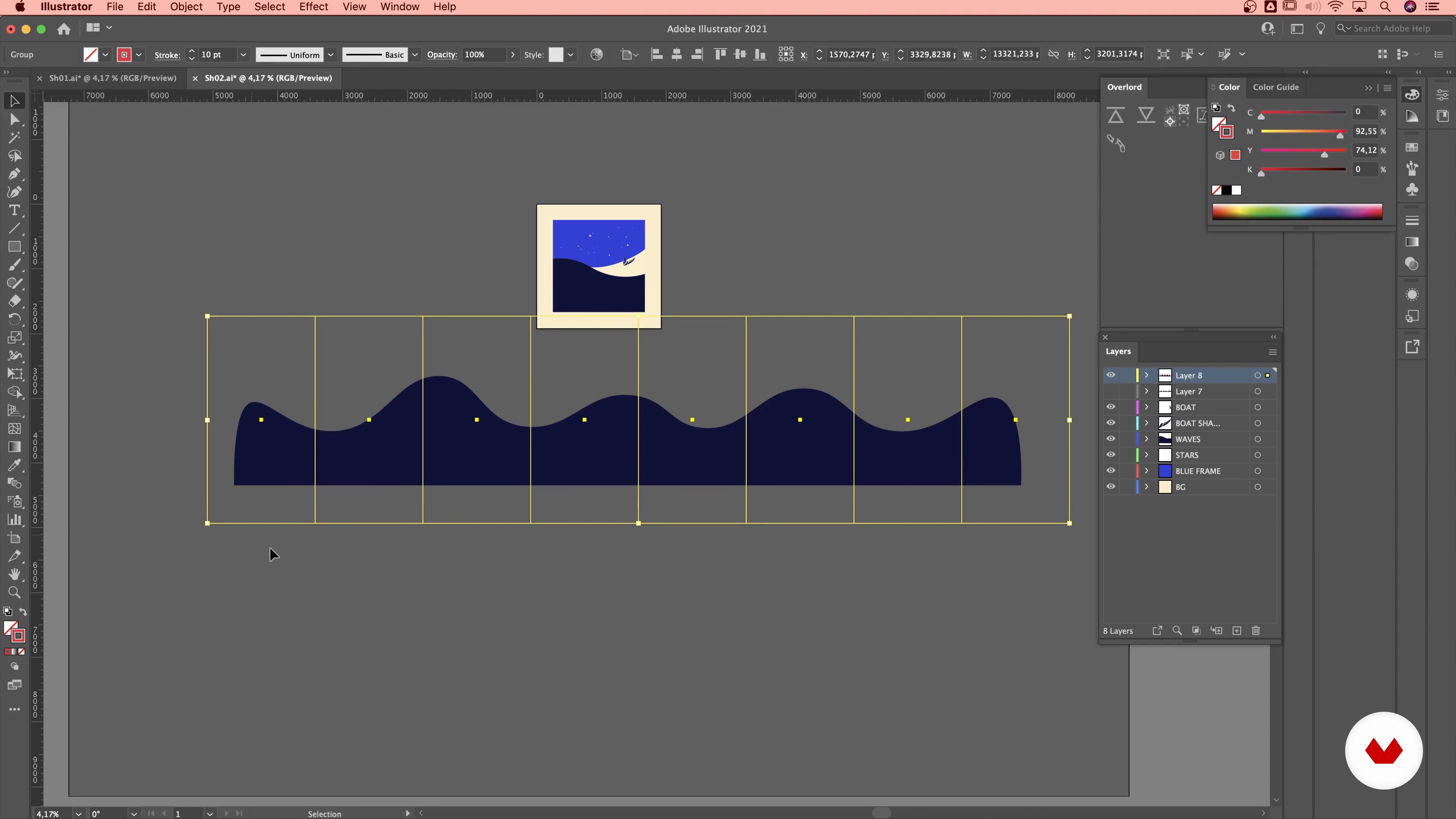Select the Magic Wand tool
The width and height of the screenshot is (1456, 819).
coord(15,137)
